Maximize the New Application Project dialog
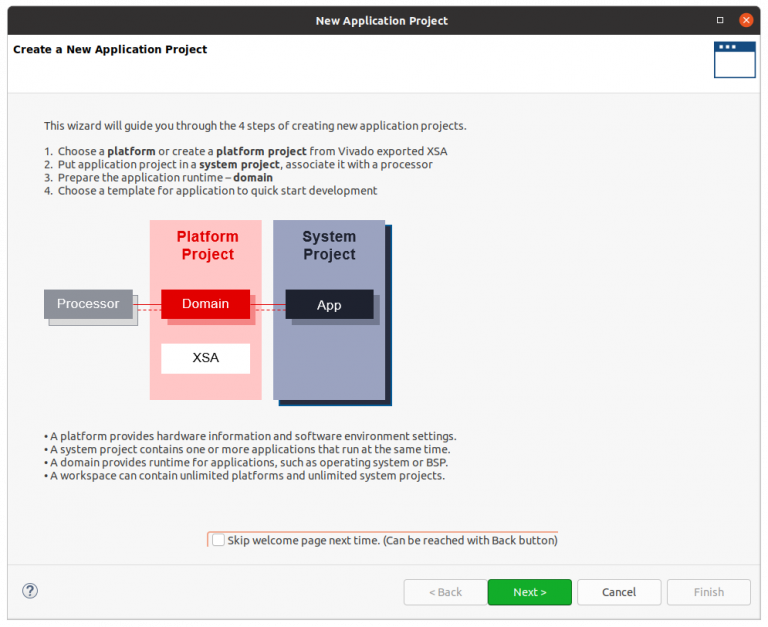Screen dimensions: 768x627 click(x=720, y=20)
